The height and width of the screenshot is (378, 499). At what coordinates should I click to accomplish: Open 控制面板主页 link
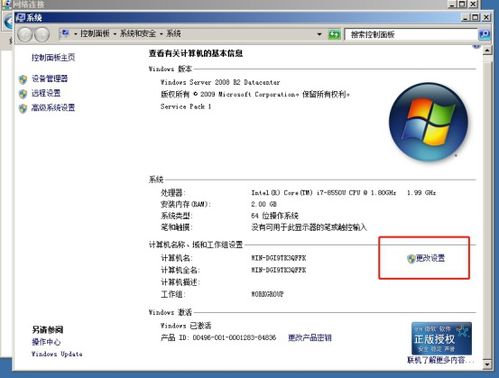(x=53, y=57)
